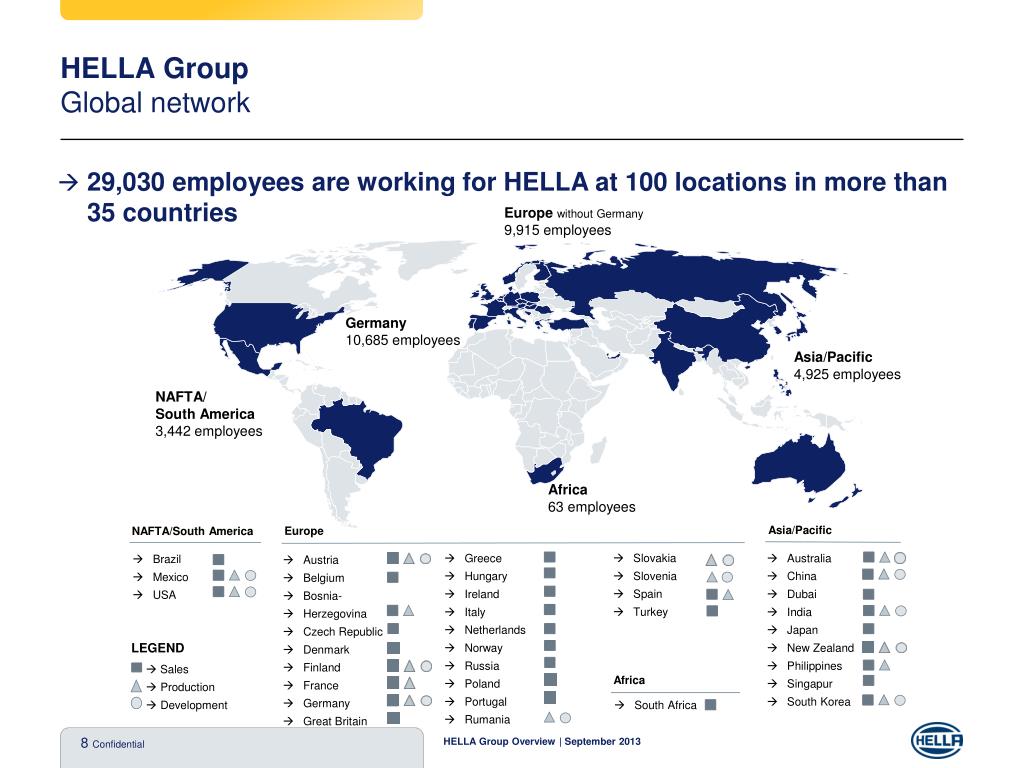The image size is (1024, 768).
Task: Select the development circle next to USA
Action: point(250,592)
